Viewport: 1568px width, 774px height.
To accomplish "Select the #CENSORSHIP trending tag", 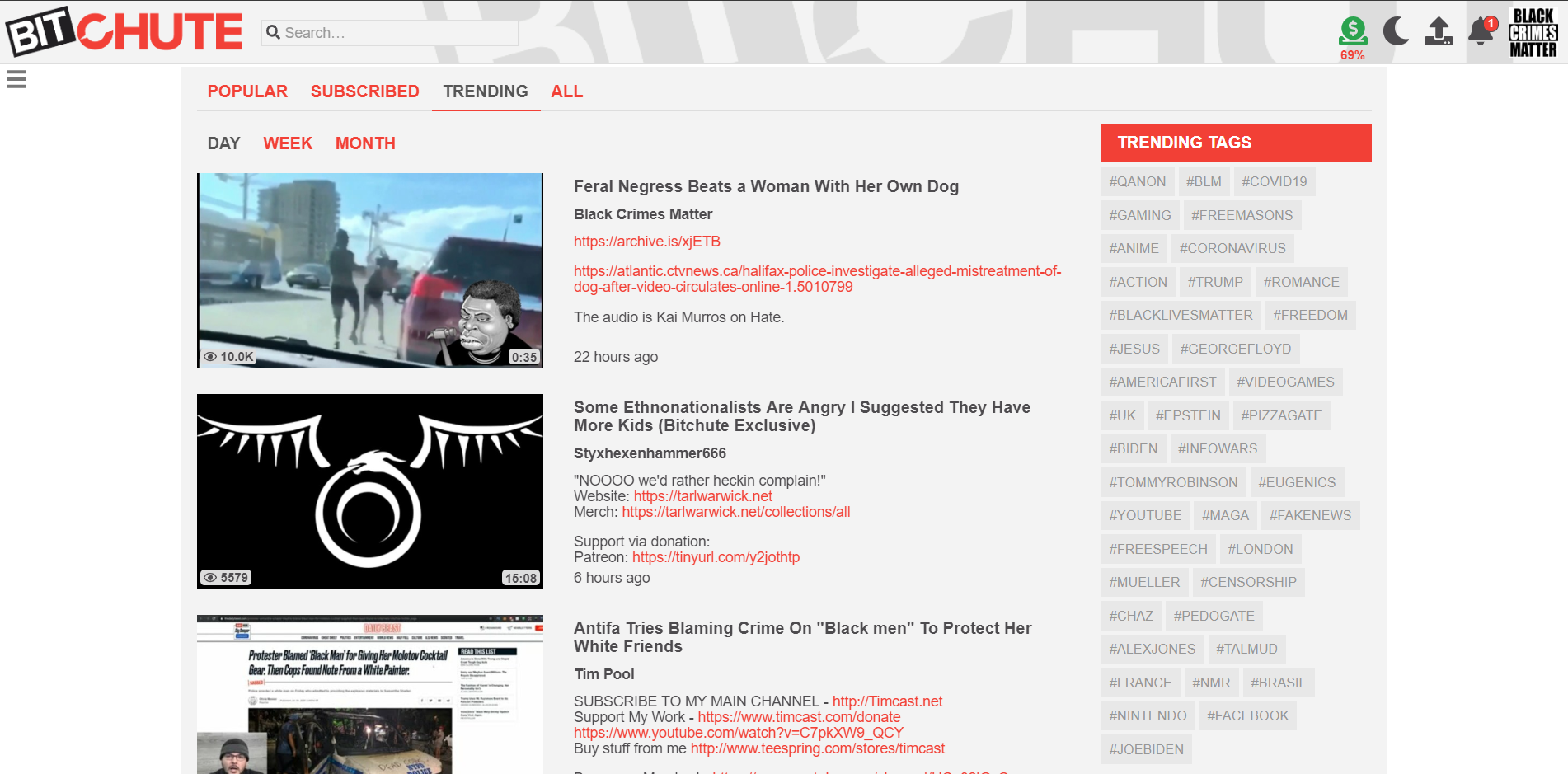I will [1248, 582].
